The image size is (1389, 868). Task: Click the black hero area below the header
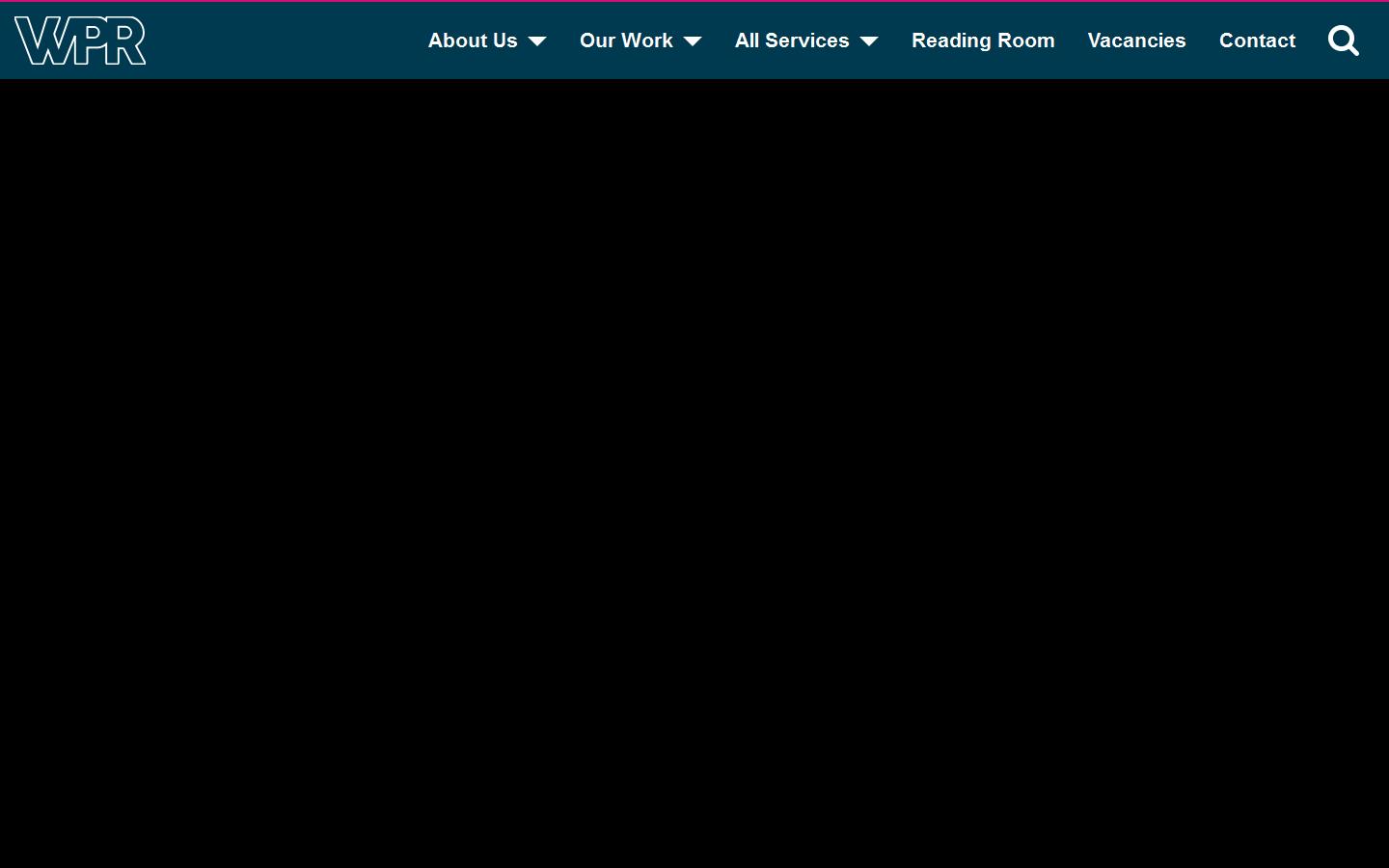click(x=694, y=473)
